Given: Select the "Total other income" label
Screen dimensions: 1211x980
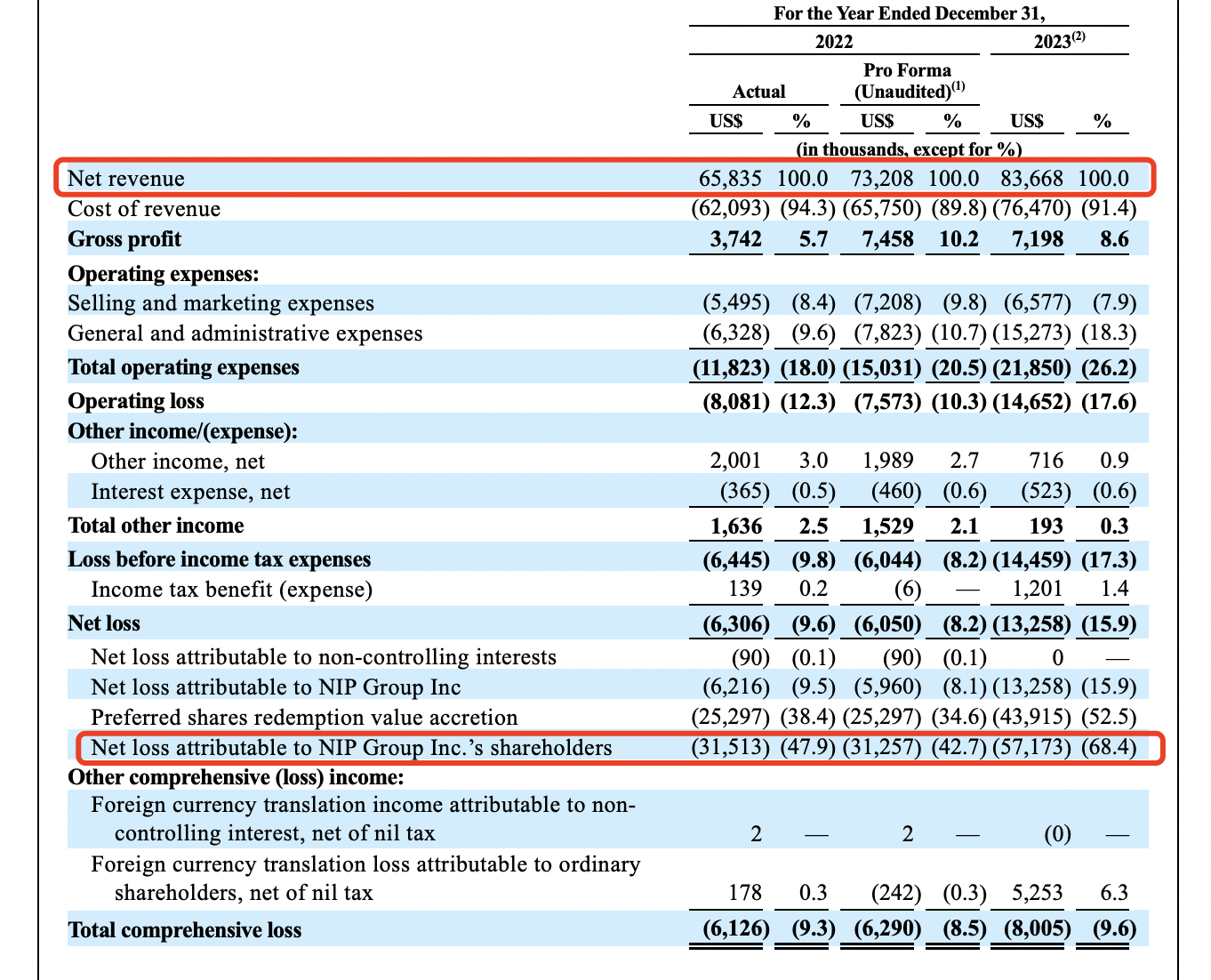Looking at the screenshot, I should click(156, 526).
